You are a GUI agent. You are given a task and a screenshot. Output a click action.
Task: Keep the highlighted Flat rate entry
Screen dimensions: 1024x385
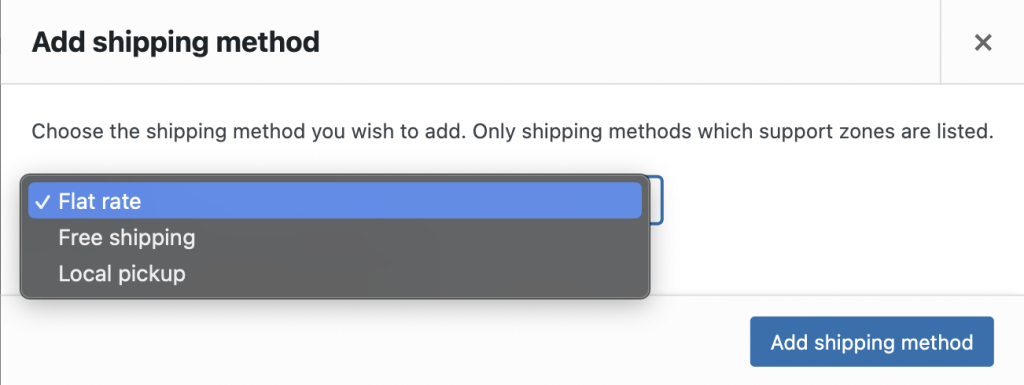[335, 201]
